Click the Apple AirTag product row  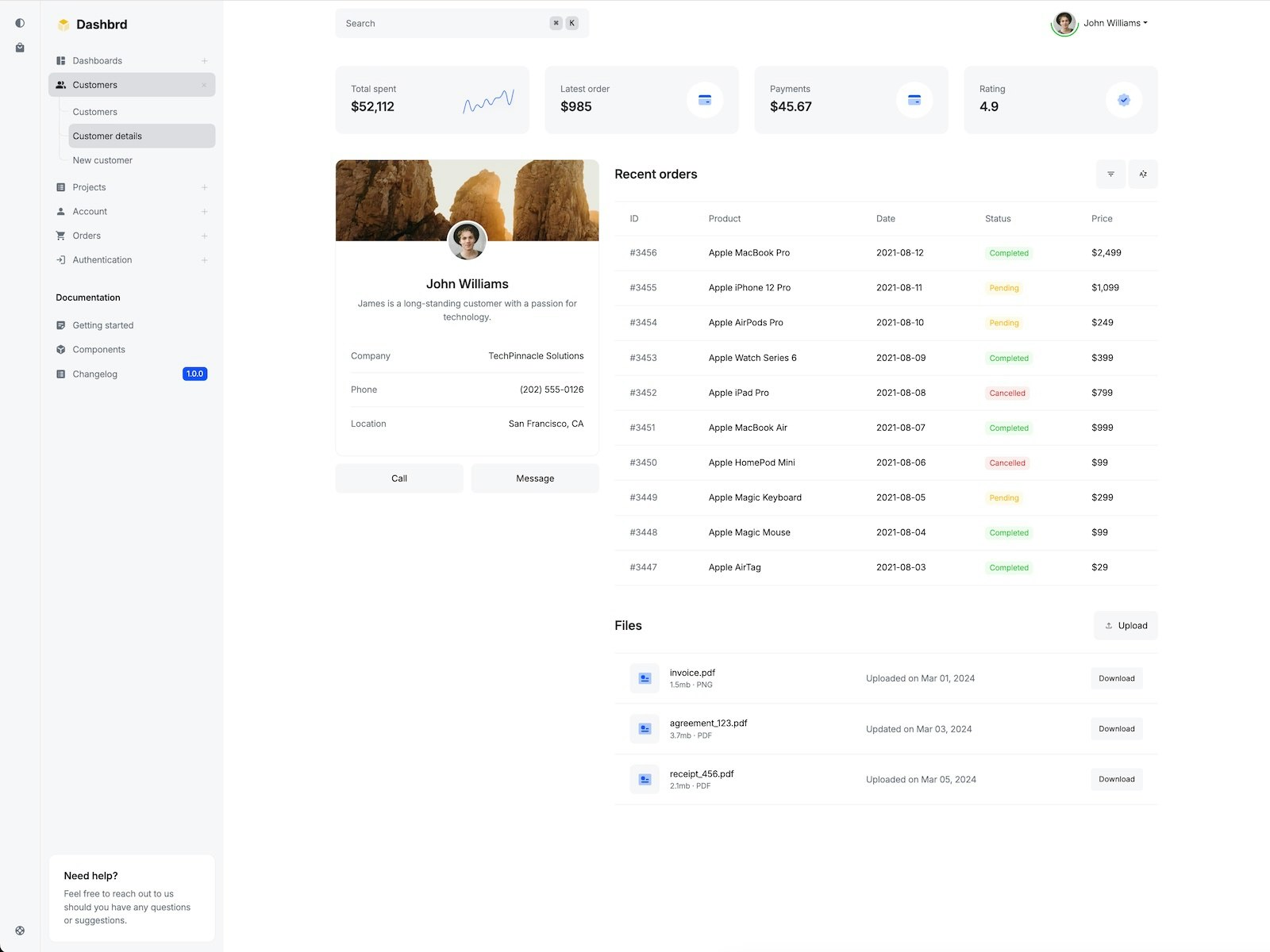pos(886,567)
